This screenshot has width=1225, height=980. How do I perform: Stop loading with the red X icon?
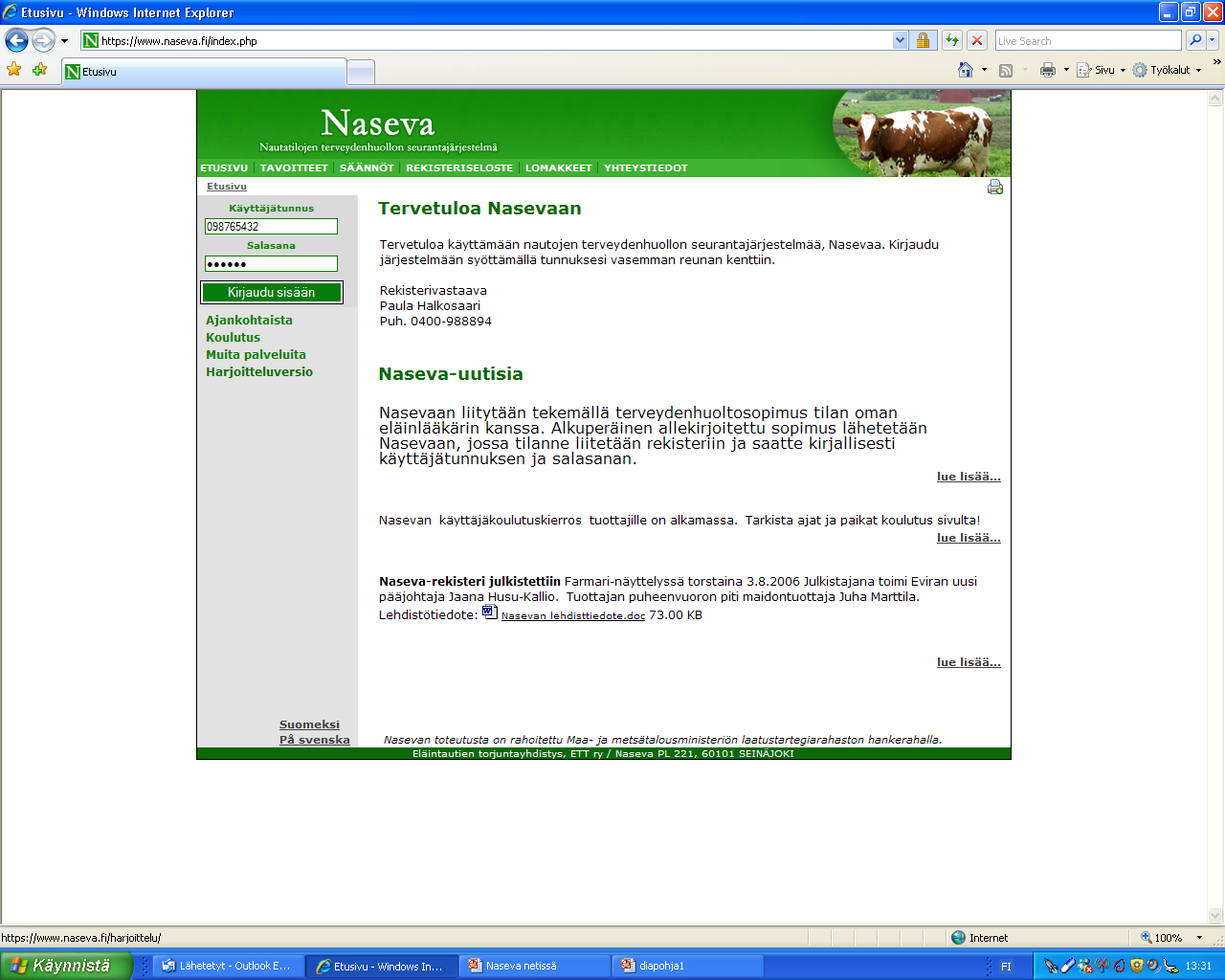(x=976, y=40)
